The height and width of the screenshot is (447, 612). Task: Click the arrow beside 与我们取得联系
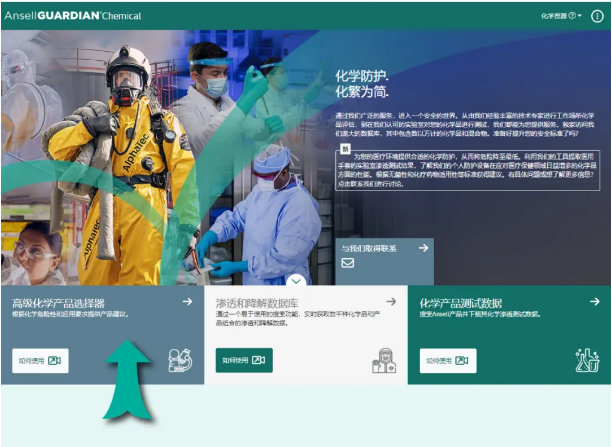(423, 247)
